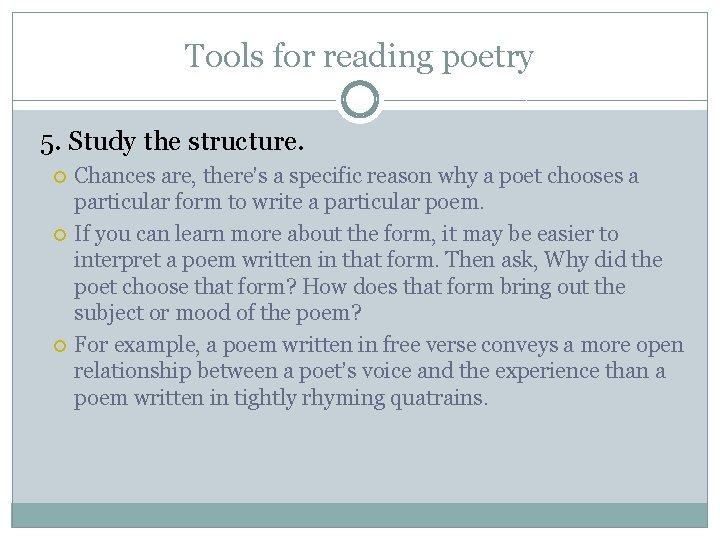Click the horizontal divider line left of the ring
This screenshot has width=720, height=540.
pos(175,100)
